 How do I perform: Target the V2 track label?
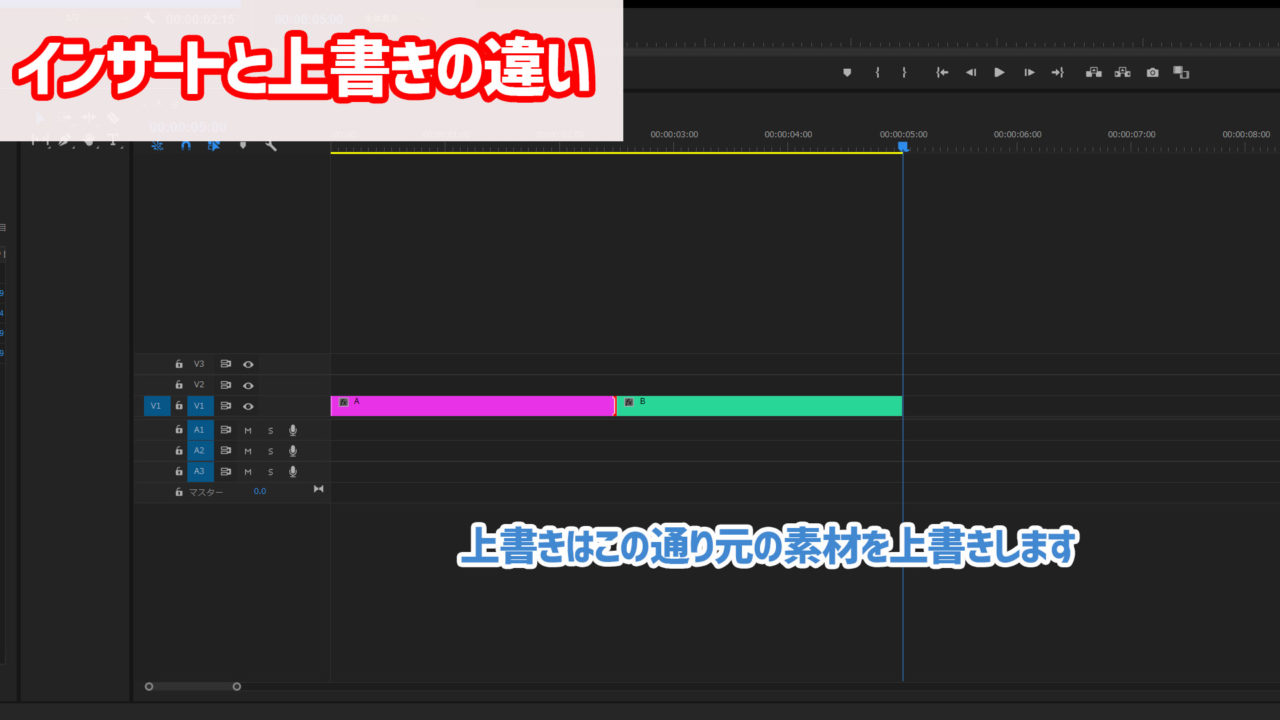coord(199,385)
